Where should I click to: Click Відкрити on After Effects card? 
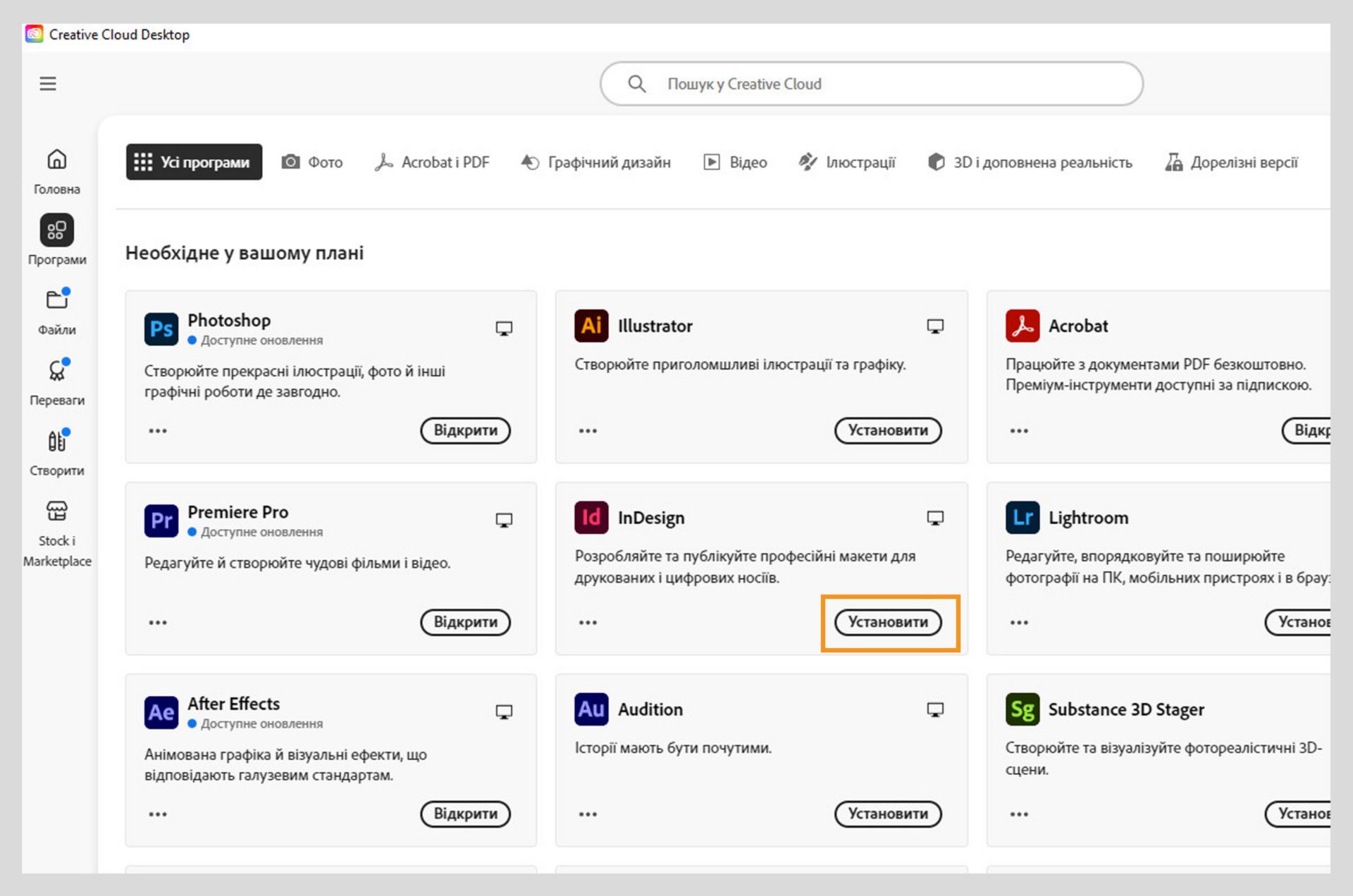pos(465,814)
